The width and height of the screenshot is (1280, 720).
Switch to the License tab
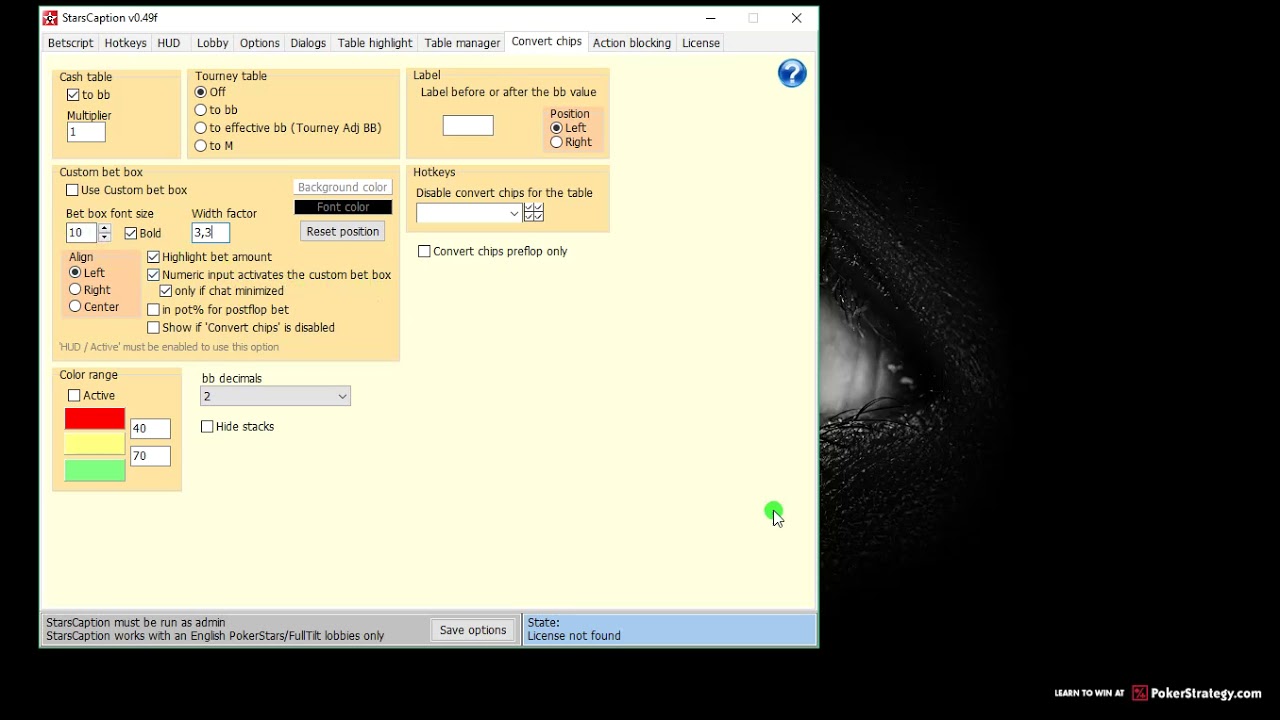tap(701, 43)
